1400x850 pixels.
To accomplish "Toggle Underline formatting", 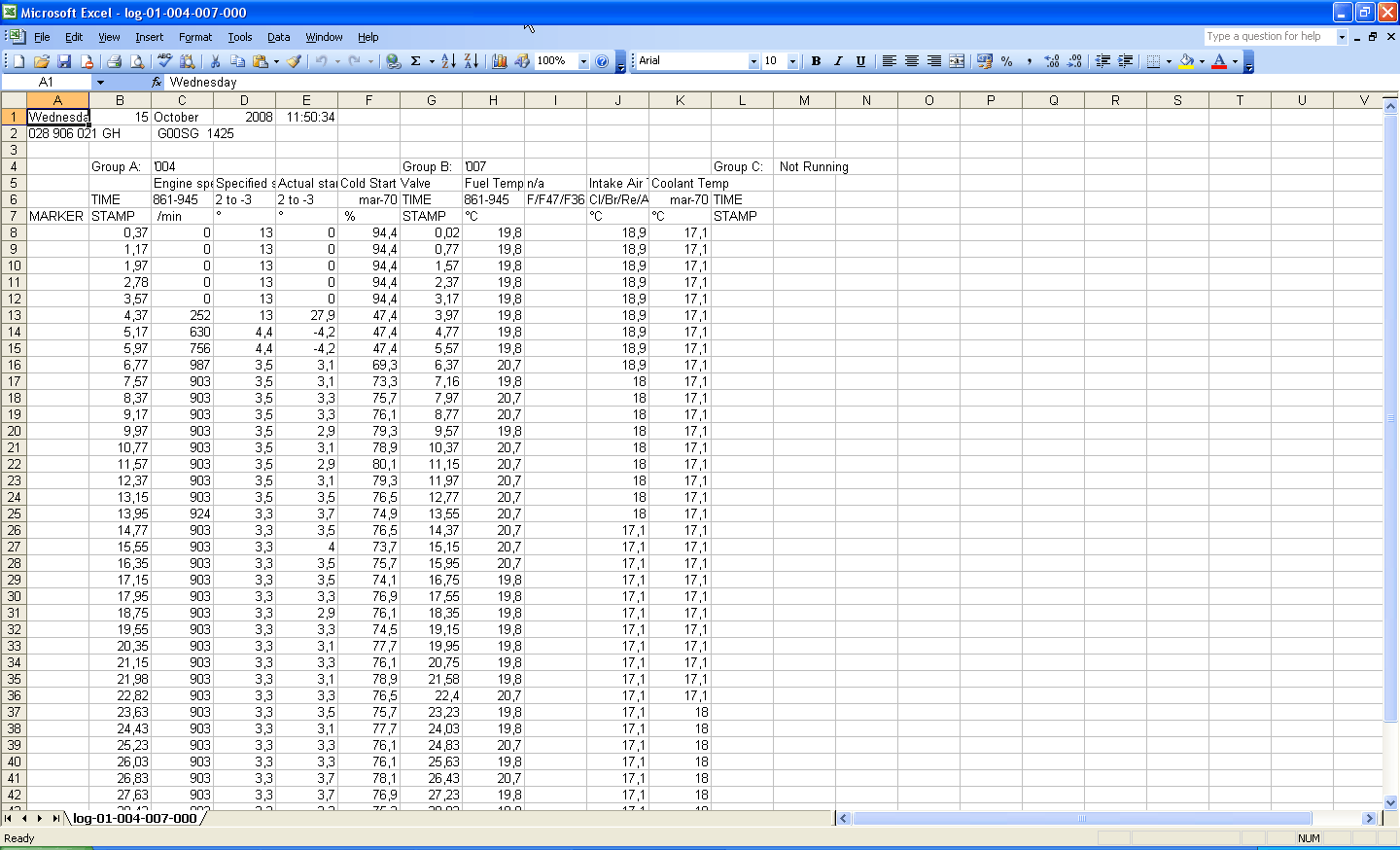I will pyautogui.click(x=860, y=61).
